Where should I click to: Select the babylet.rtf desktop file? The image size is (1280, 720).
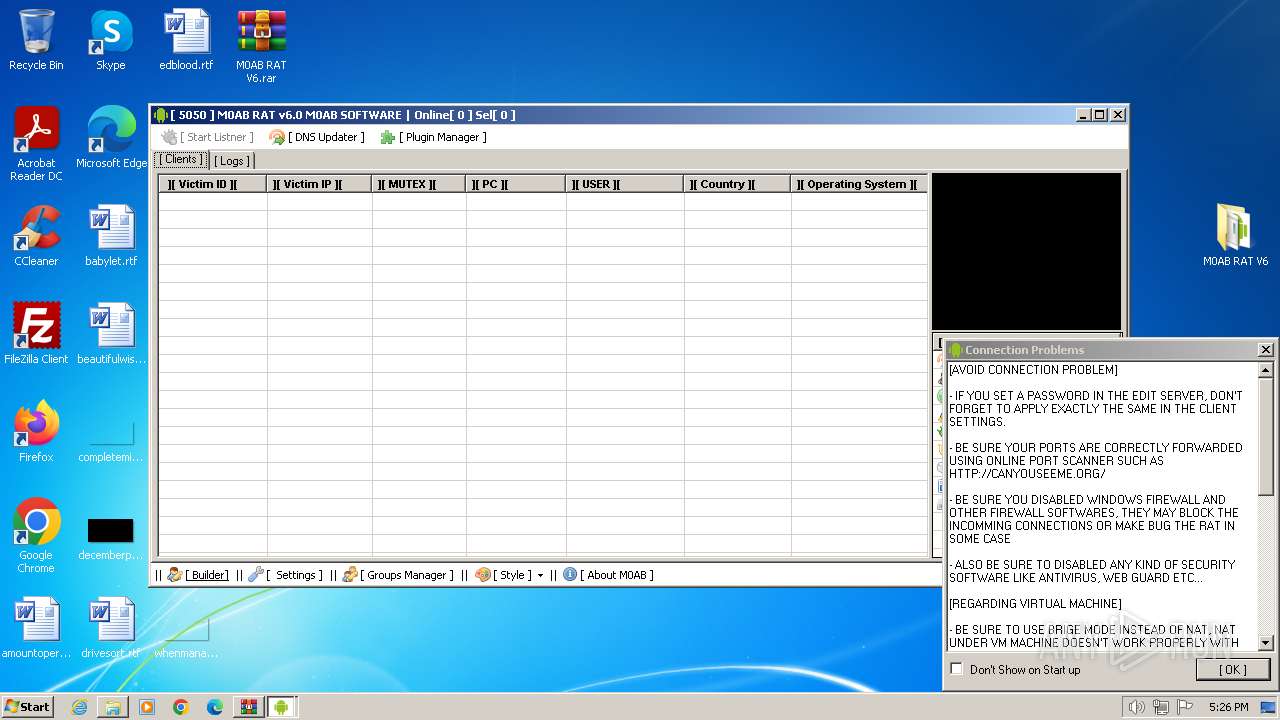pyautogui.click(x=111, y=236)
